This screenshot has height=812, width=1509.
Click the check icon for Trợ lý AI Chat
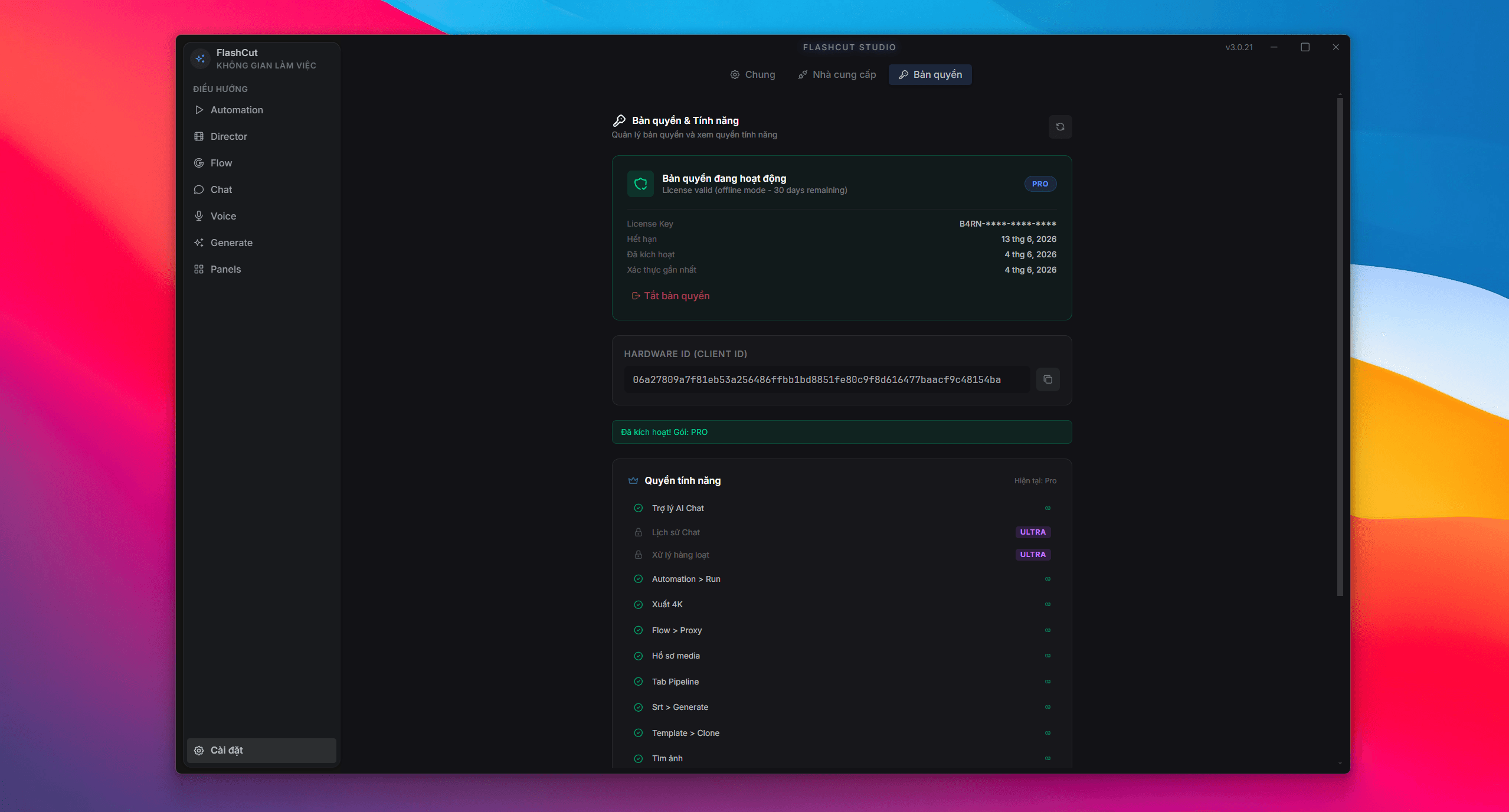[x=638, y=508]
